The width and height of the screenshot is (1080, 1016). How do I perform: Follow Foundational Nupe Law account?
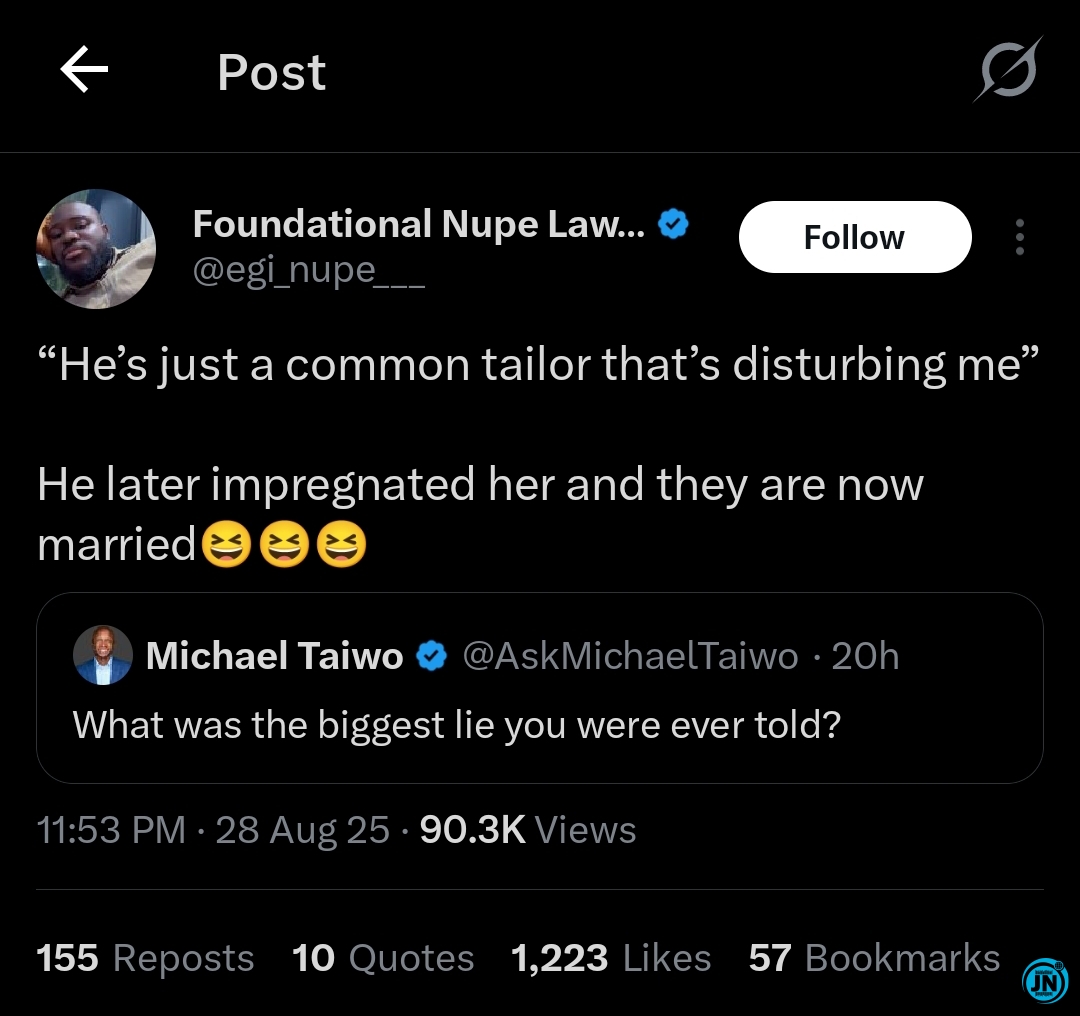tap(855, 237)
